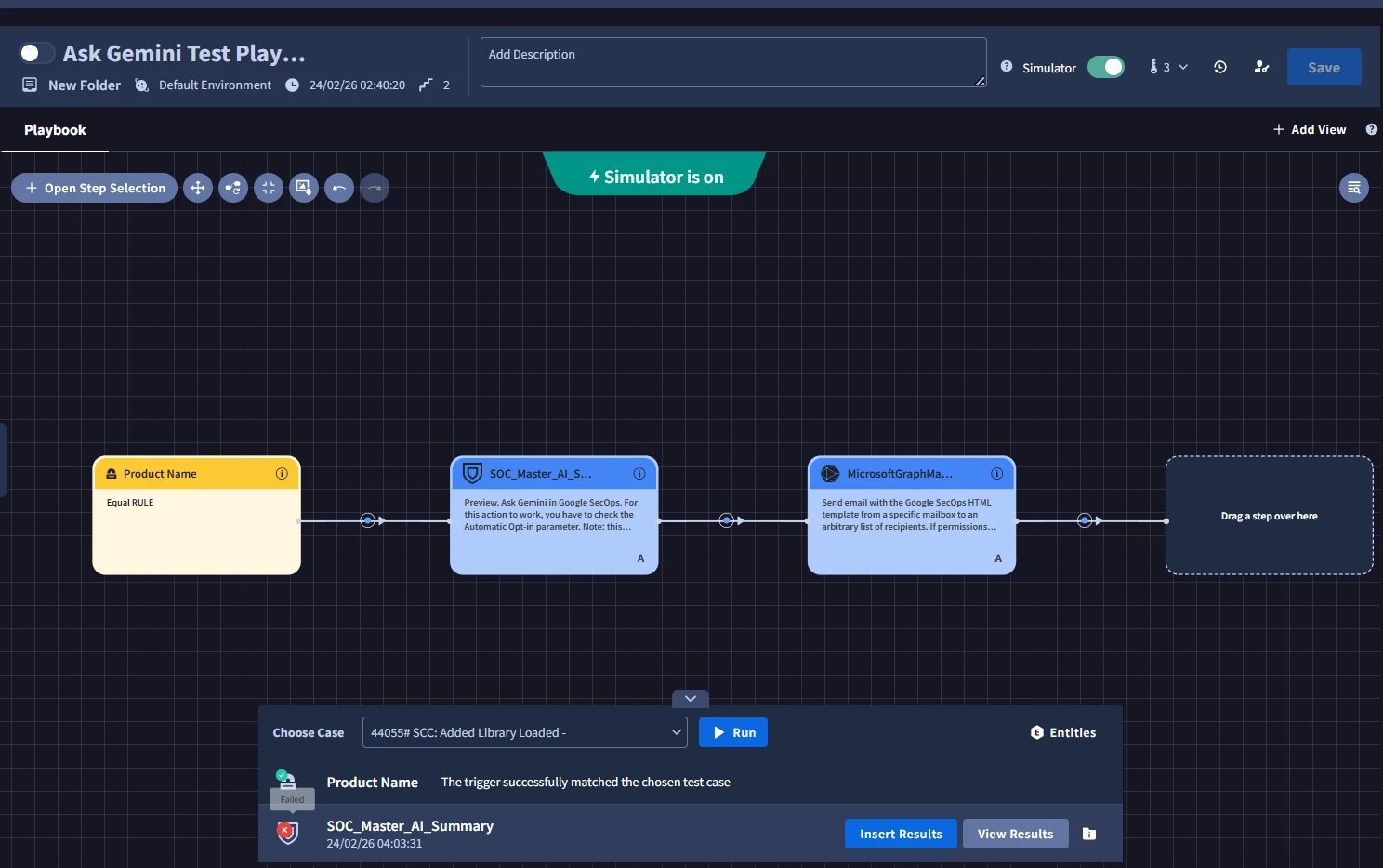Click the New Folder label

[x=85, y=85]
